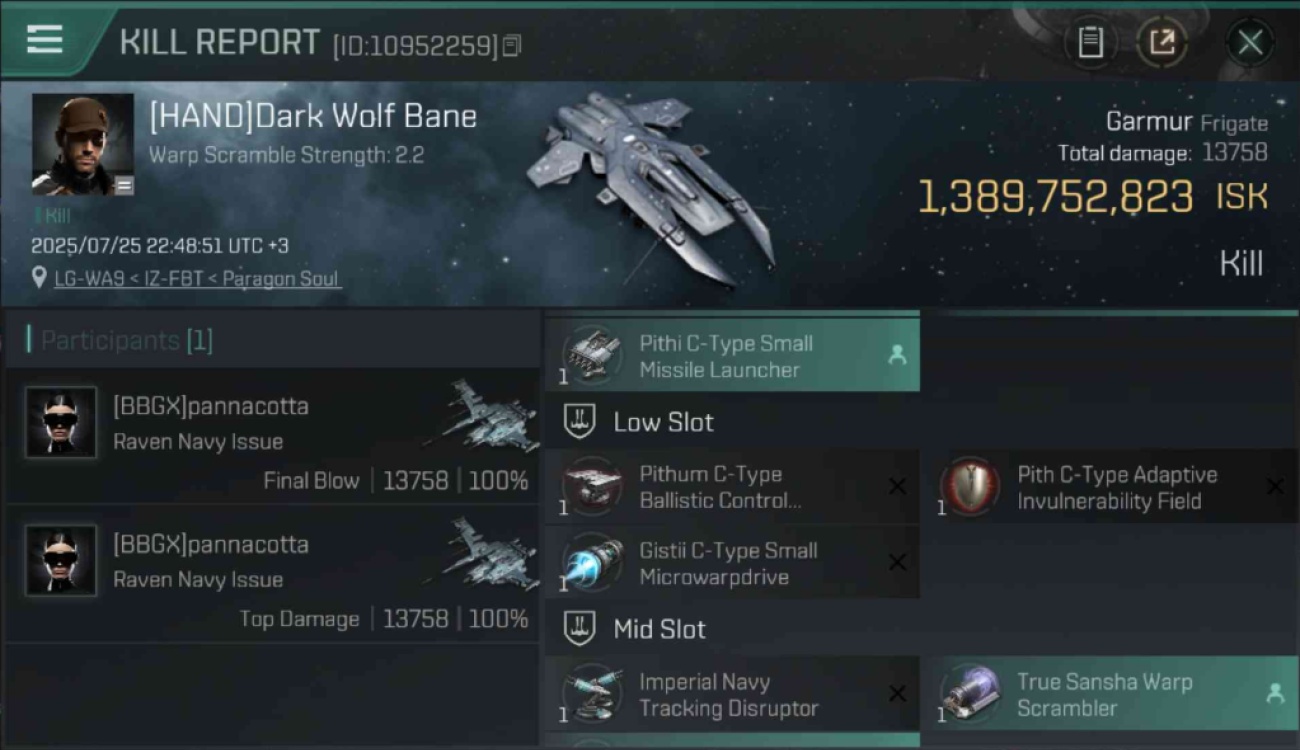The width and height of the screenshot is (1300, 750).
Task: Tap pilot icon on True Sansha Warp Scrambler
Action: click(x=1275, y=693)
